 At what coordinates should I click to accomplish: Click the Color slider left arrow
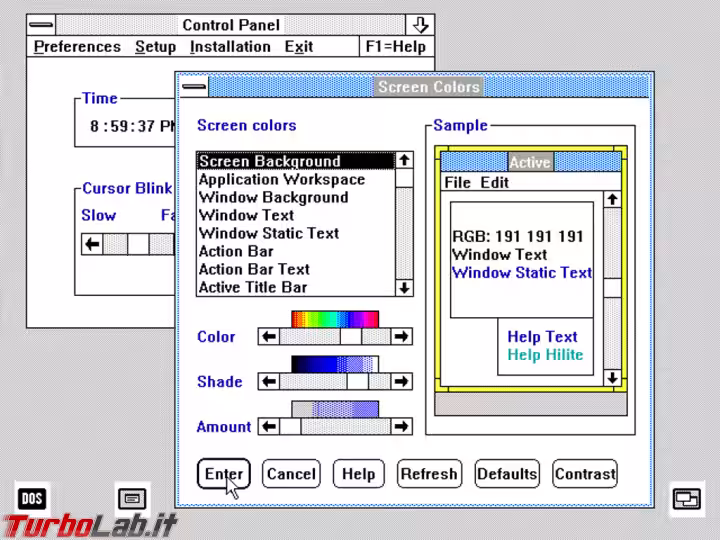268,337
